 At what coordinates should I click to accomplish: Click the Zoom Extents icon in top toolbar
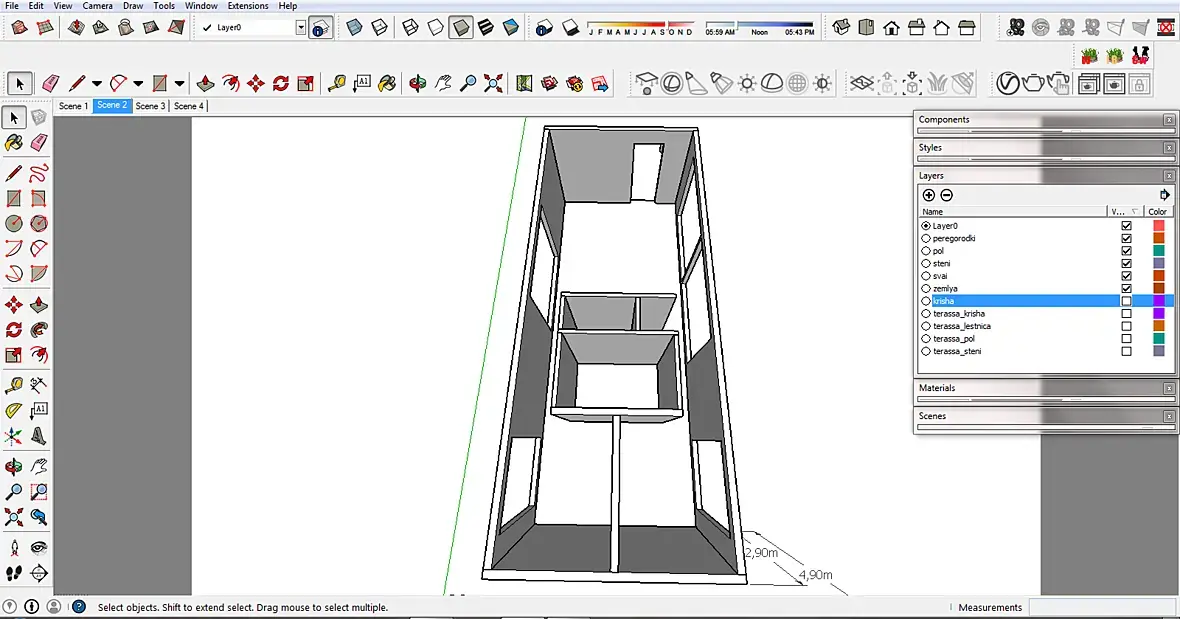click(493, 83)
